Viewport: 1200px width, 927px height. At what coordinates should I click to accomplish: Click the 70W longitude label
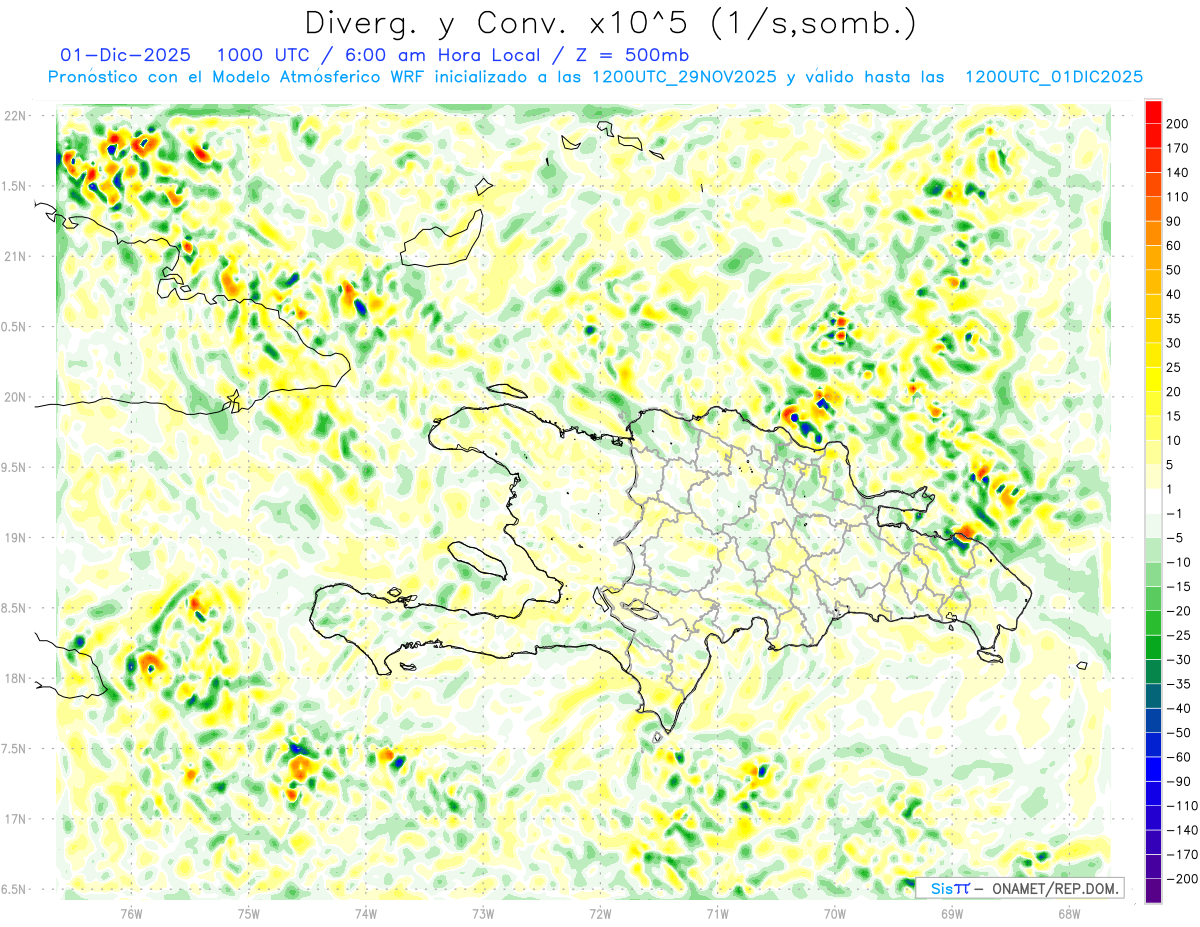coord(835,913)
